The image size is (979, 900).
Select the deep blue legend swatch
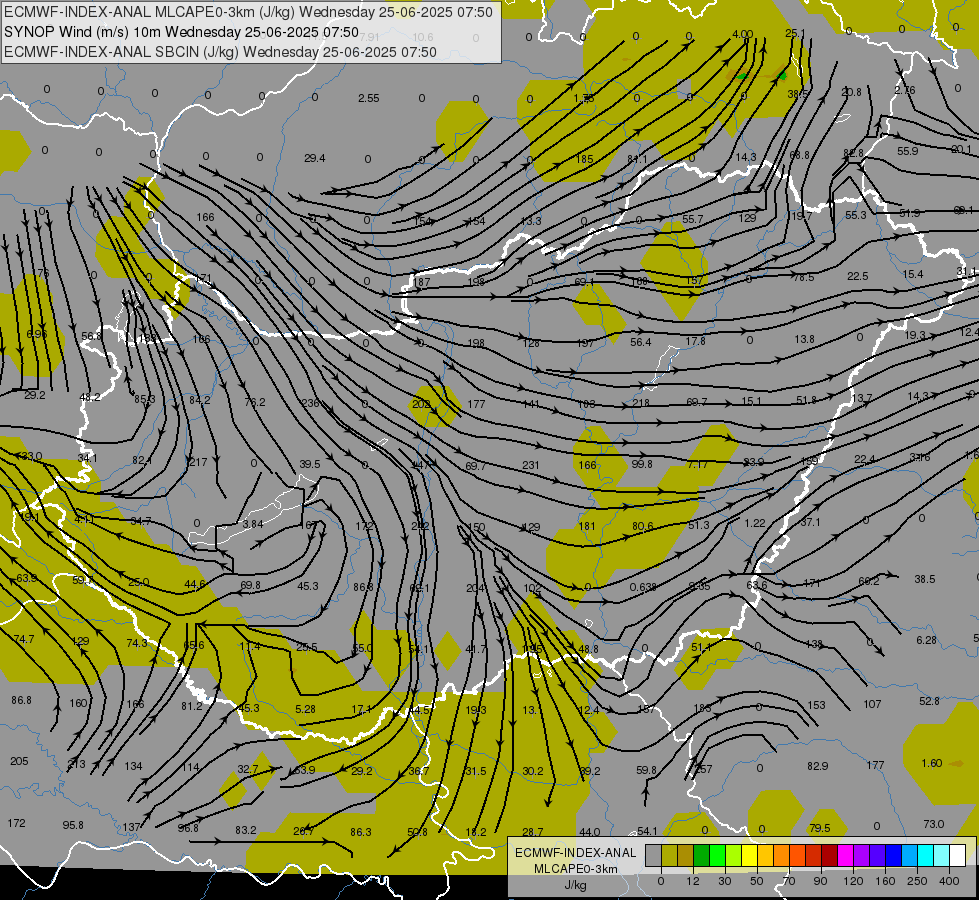click(x=894, y=855)
